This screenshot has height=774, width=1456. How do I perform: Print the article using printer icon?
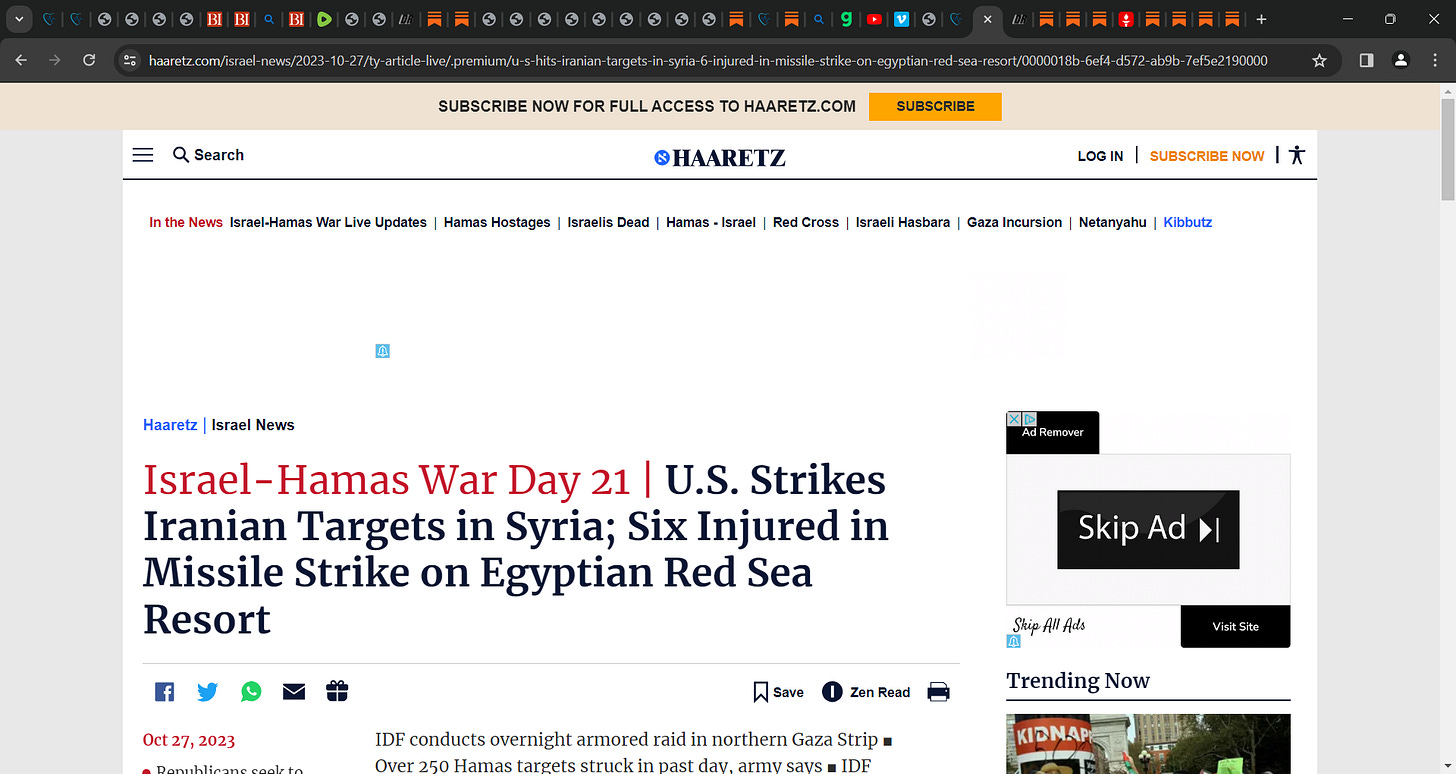[x=938, y=692]
